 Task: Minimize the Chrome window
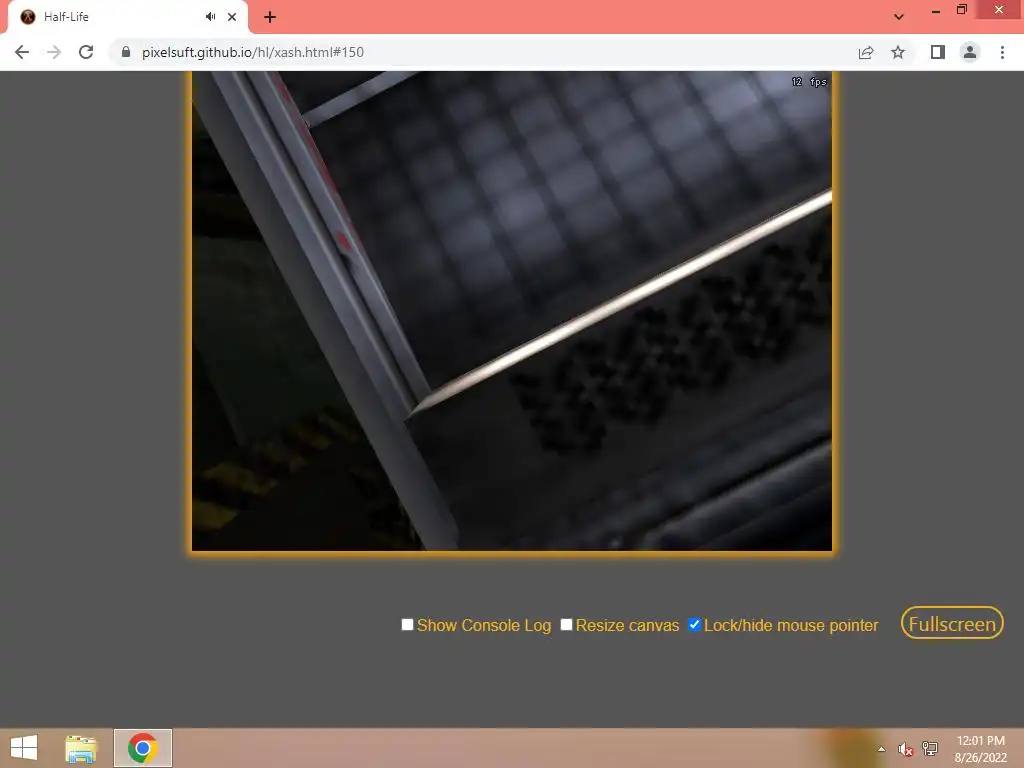click(x=936, y=10)
